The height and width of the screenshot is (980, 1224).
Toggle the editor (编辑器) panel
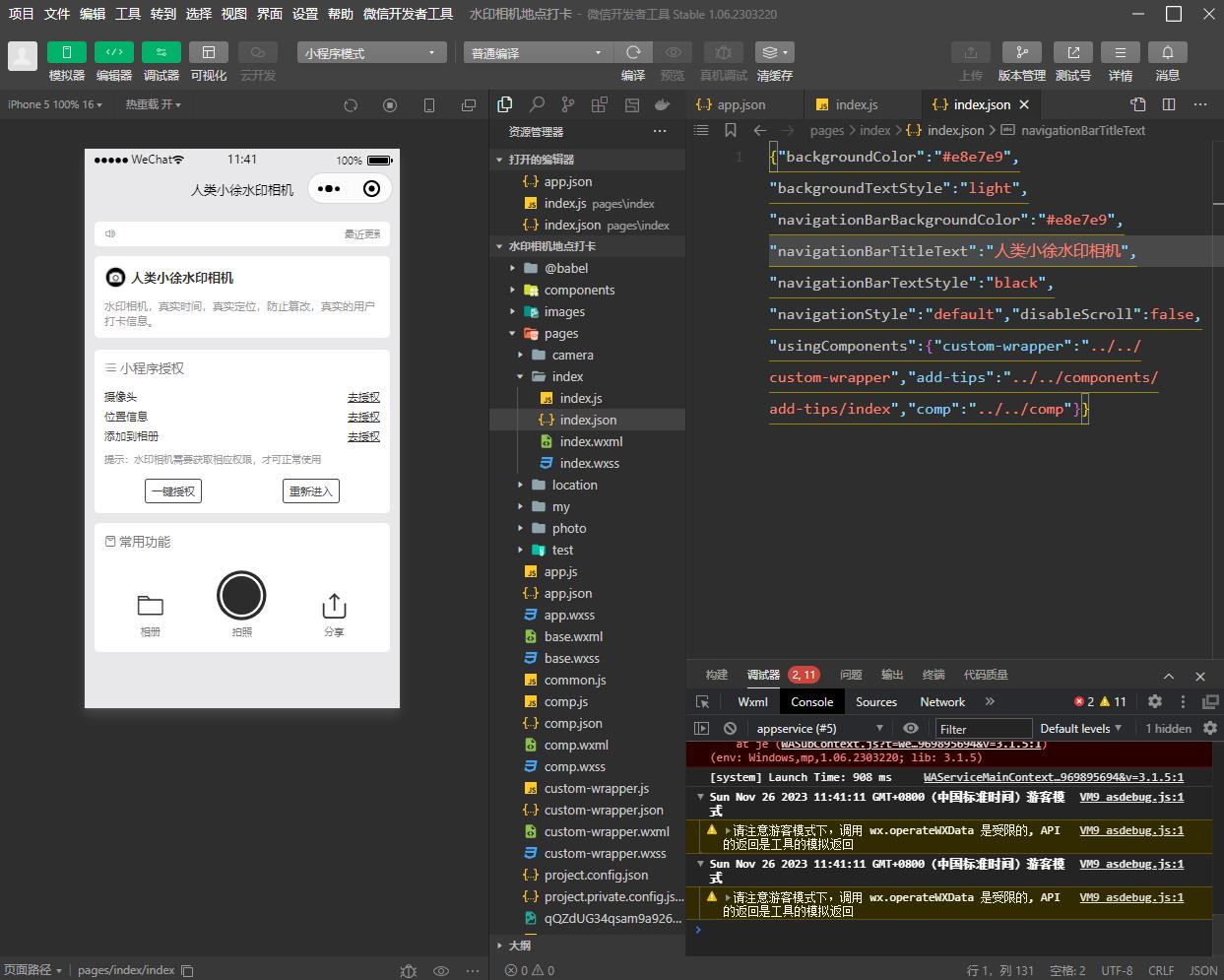[x=114, y=52]
